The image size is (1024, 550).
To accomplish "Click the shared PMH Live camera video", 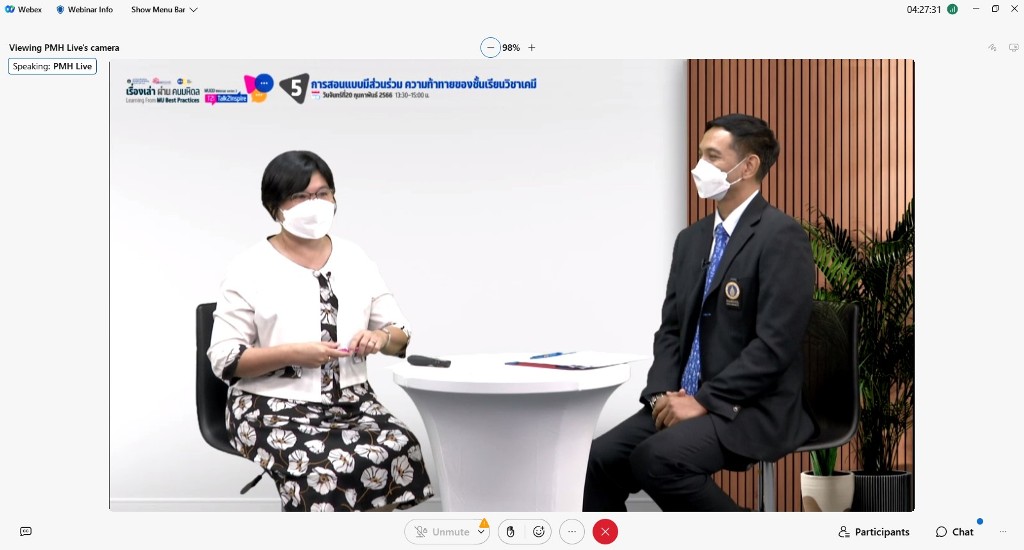I will click(x=511, y=285).
